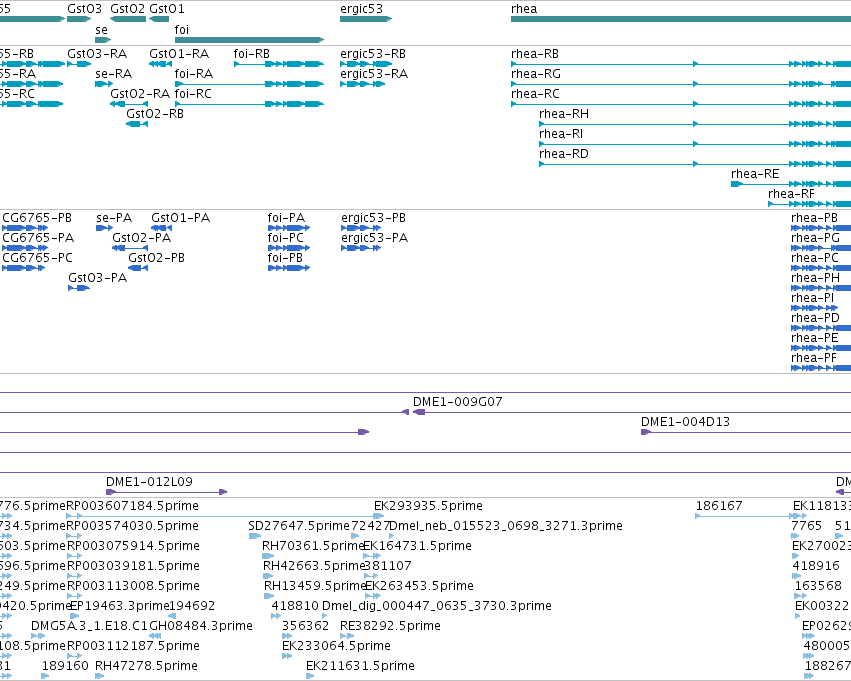Select the rhea-RC transcript
The image size is (851, 681).
click(x=681, y=104)
